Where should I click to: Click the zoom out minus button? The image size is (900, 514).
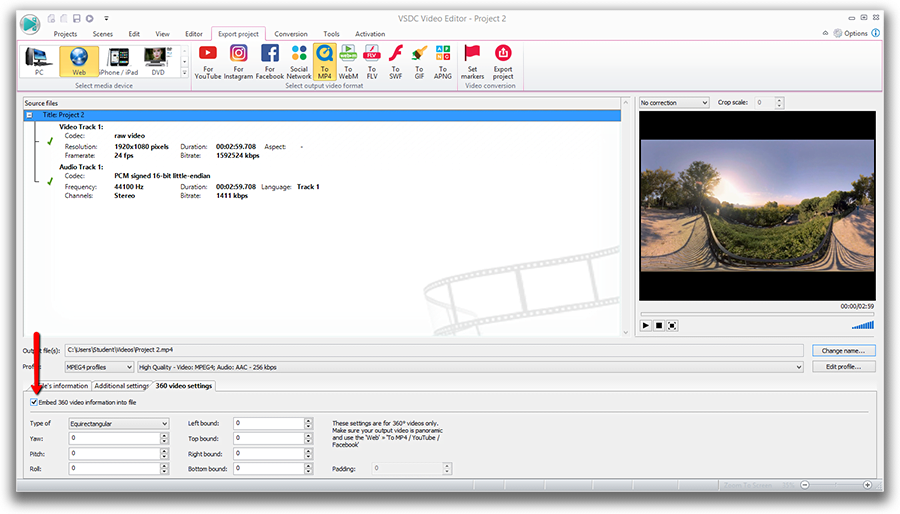[805, 485]
